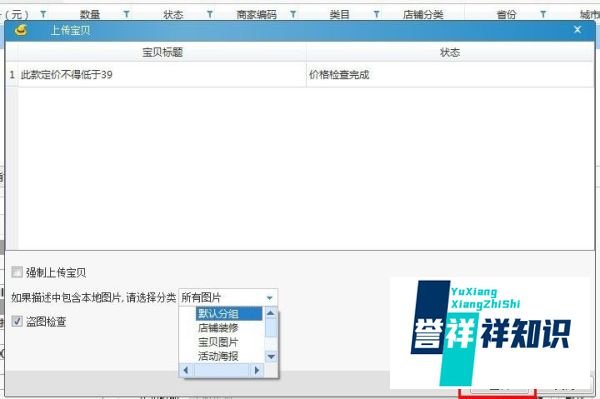Click the dropdown list scroll-right arrow

click(257, 370)
